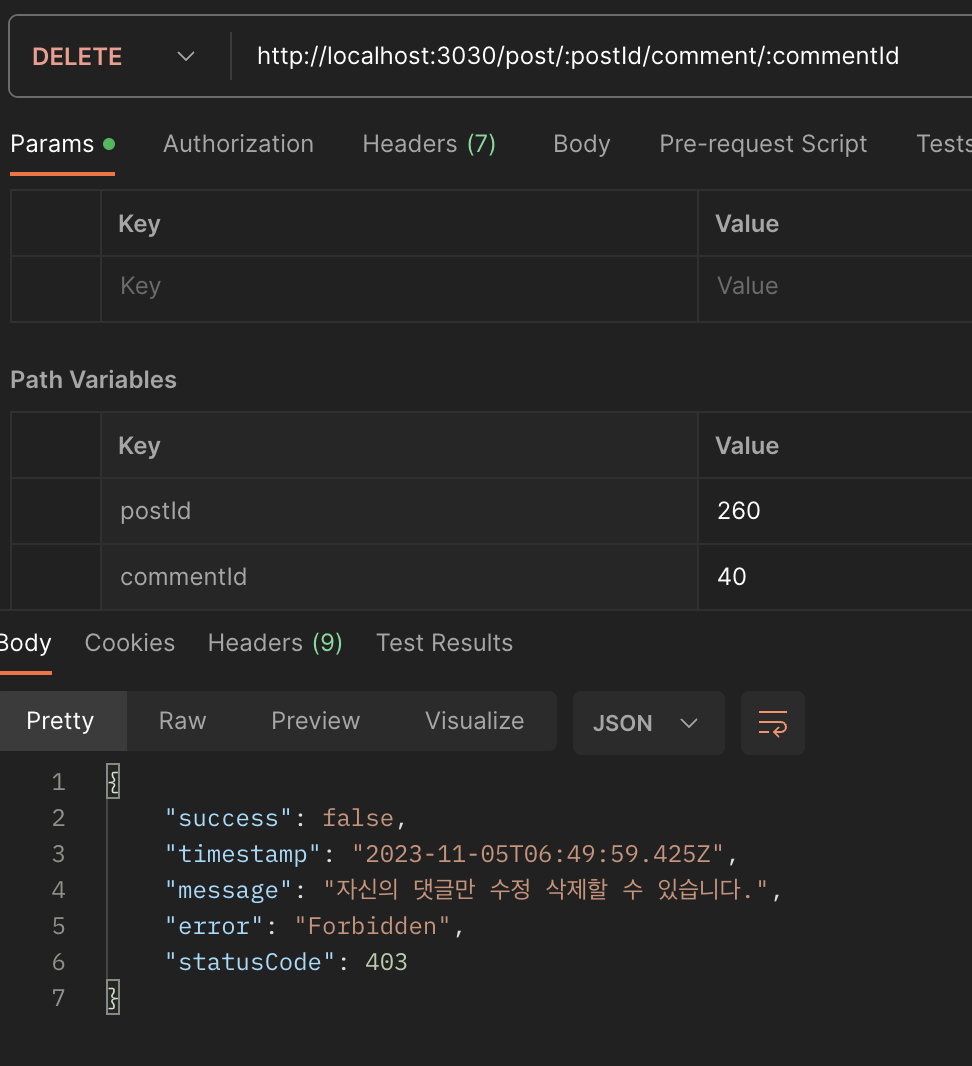
Task: Collapse the JSON object at line 1 brace
Action: coord(114,781)
